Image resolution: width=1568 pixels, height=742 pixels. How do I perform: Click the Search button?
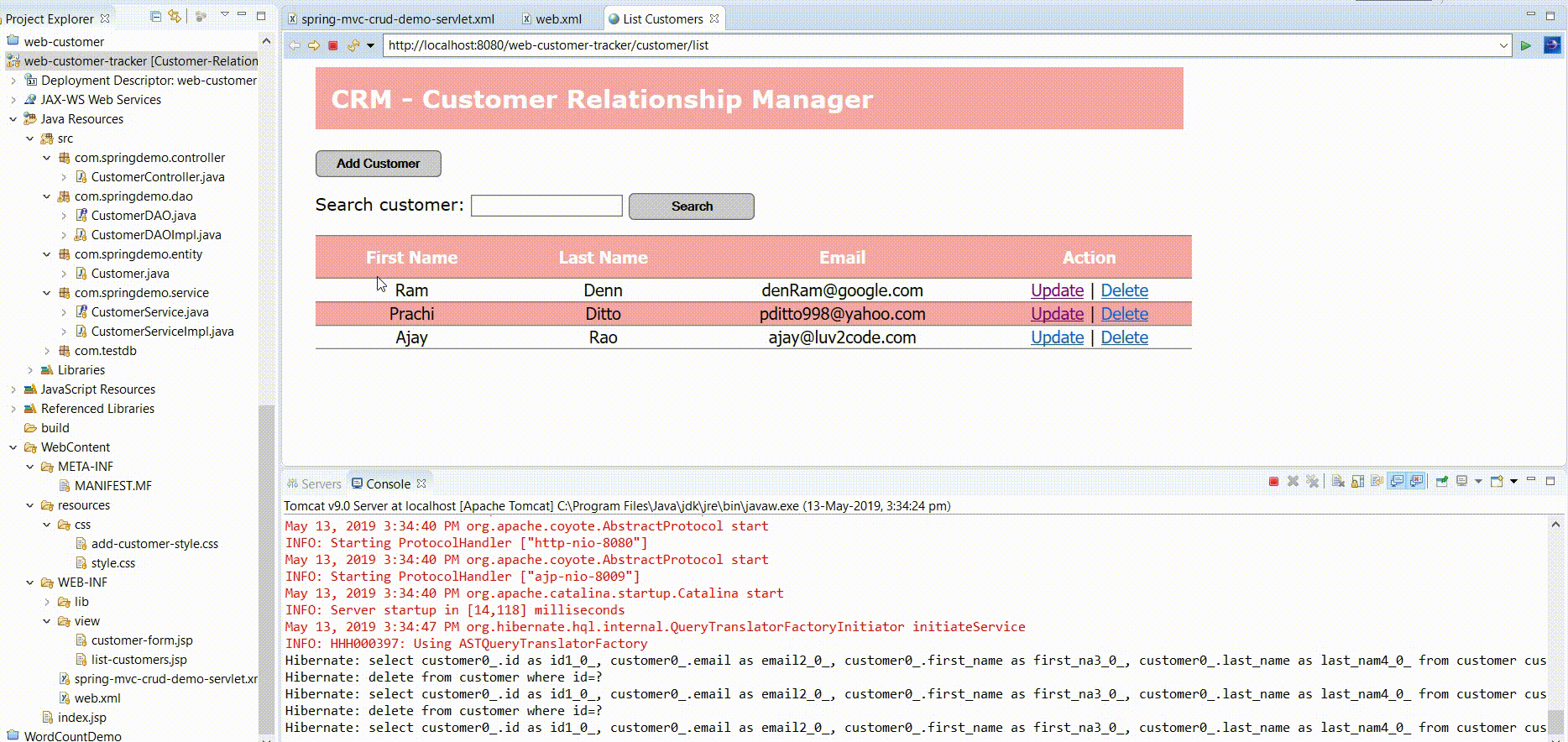(x=692, y=206)
